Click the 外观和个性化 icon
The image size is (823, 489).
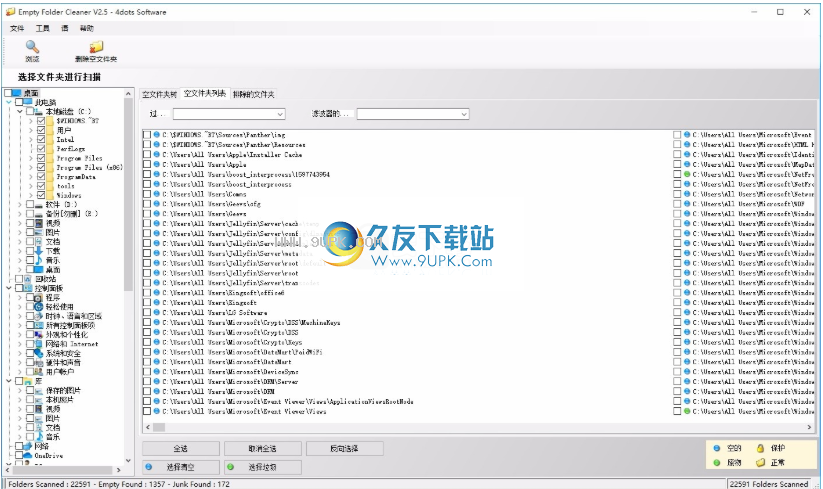click(39, 335)
